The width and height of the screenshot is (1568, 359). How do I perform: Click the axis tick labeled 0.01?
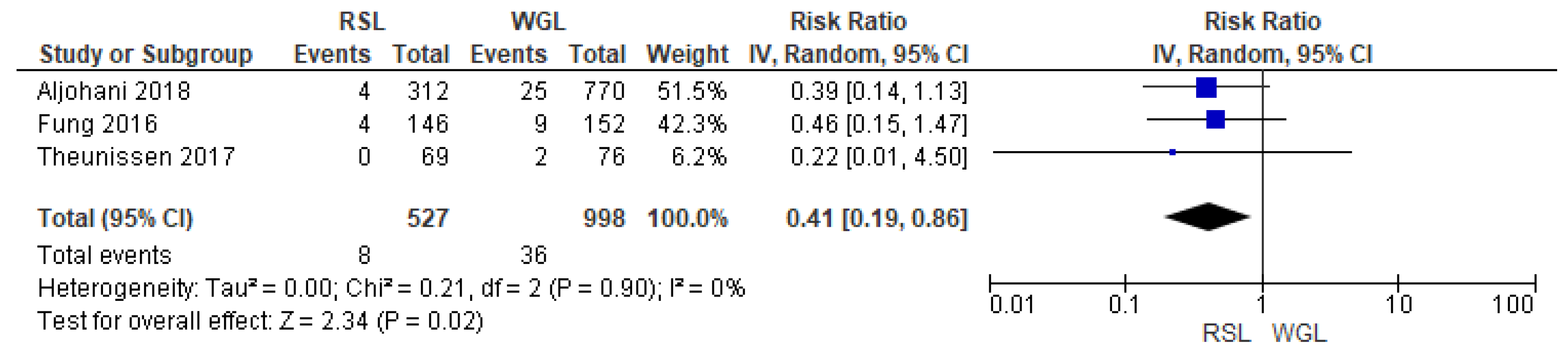(1011, 304)
